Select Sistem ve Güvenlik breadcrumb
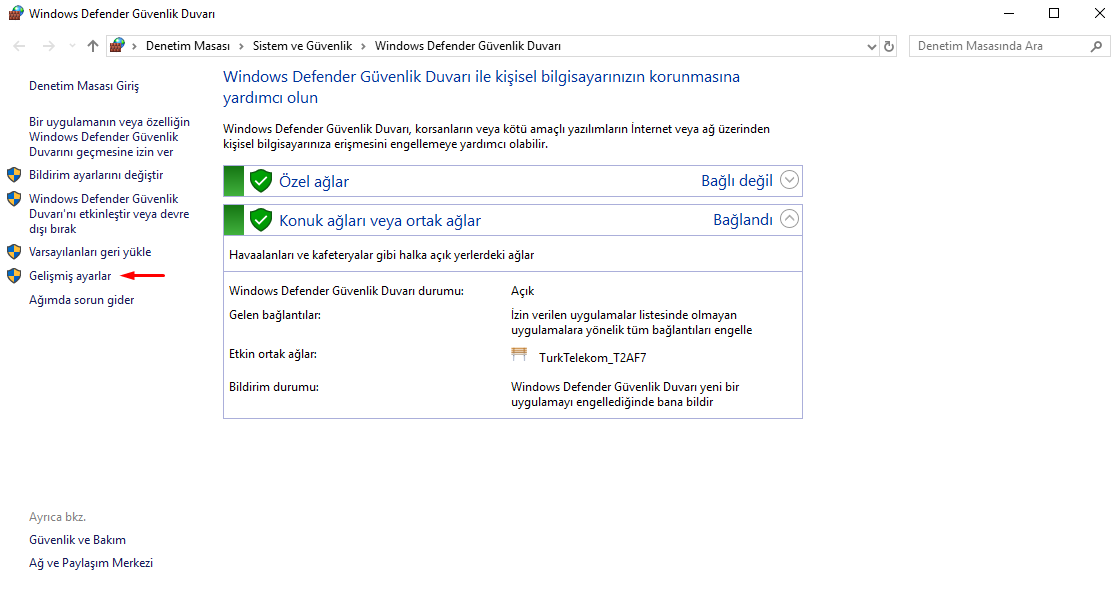1120x589 pixels. (302, 46)
